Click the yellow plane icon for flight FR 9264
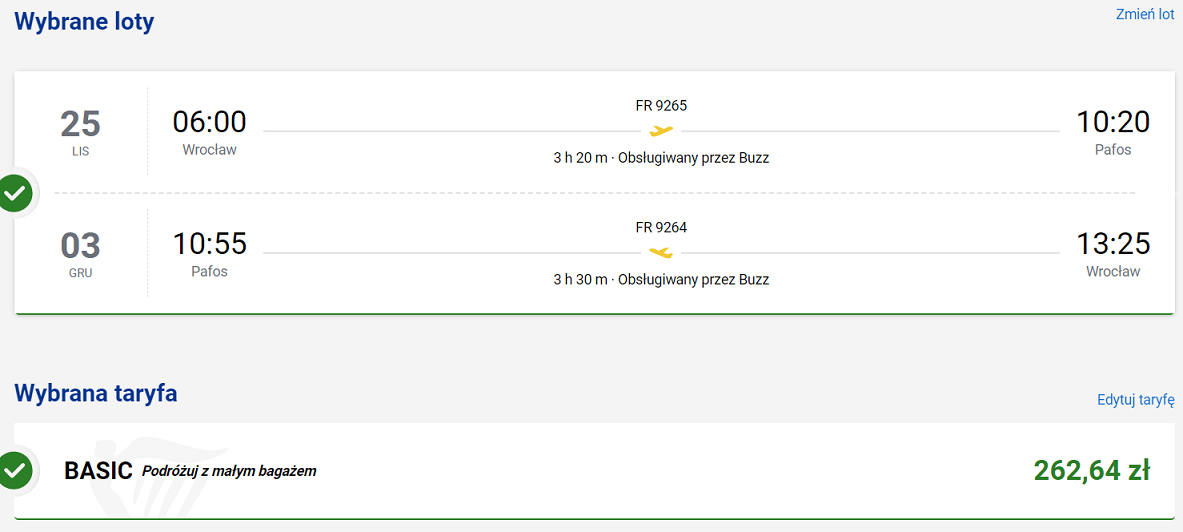The image size is (1183, 532). coord(661,252)
